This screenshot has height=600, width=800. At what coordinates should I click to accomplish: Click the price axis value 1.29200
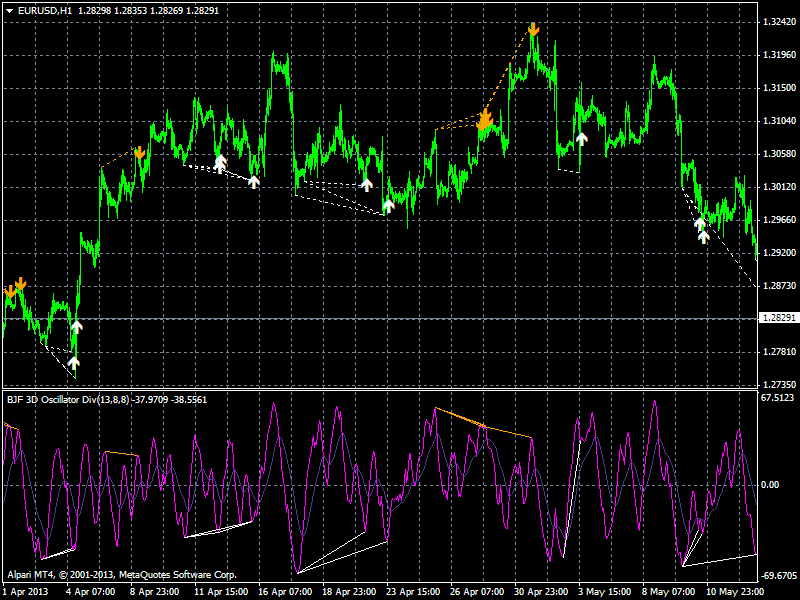[x=779, y=253]
